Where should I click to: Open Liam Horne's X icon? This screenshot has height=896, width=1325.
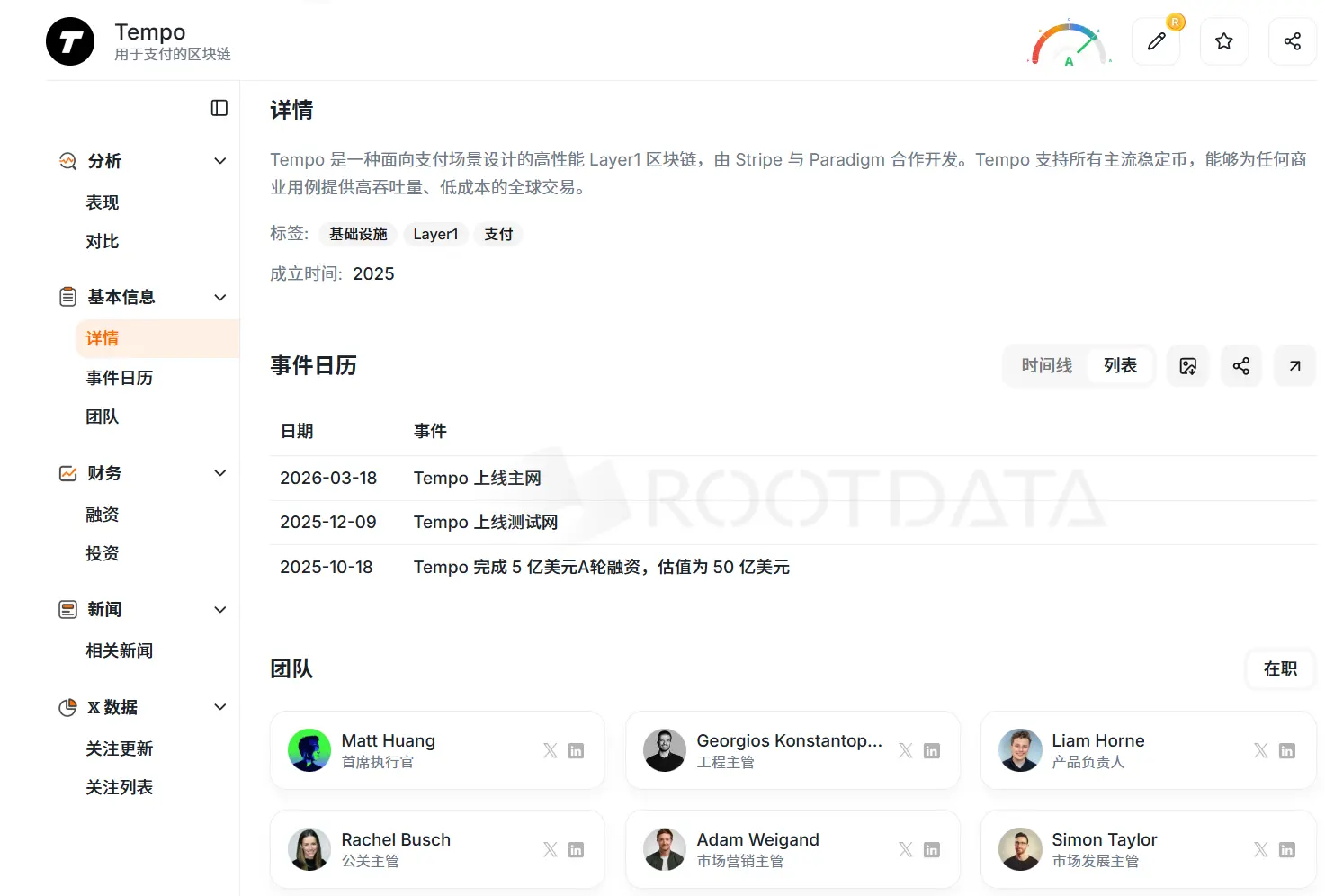pyautogui.click(x=1261, y=750)
